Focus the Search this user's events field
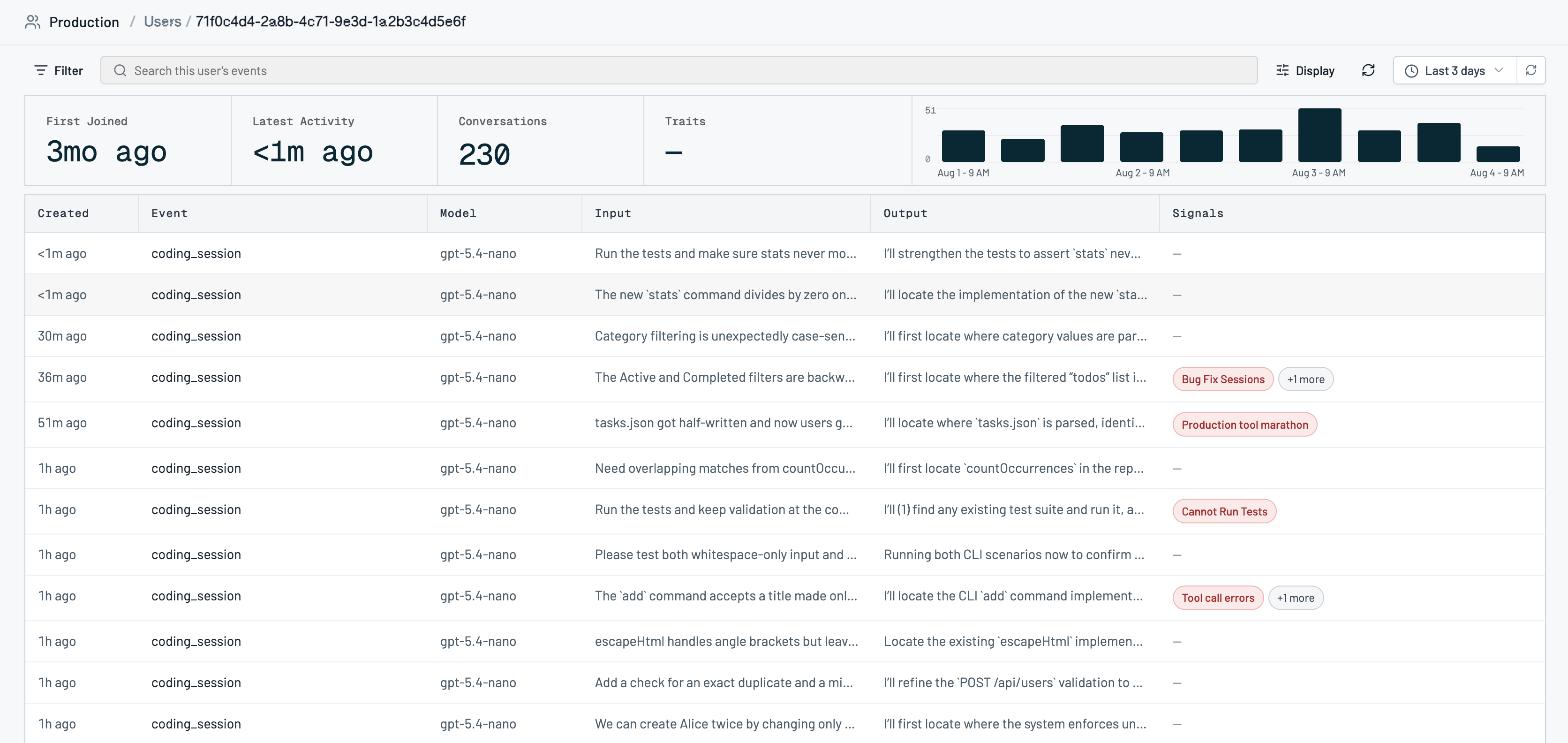 click(678, 71)
